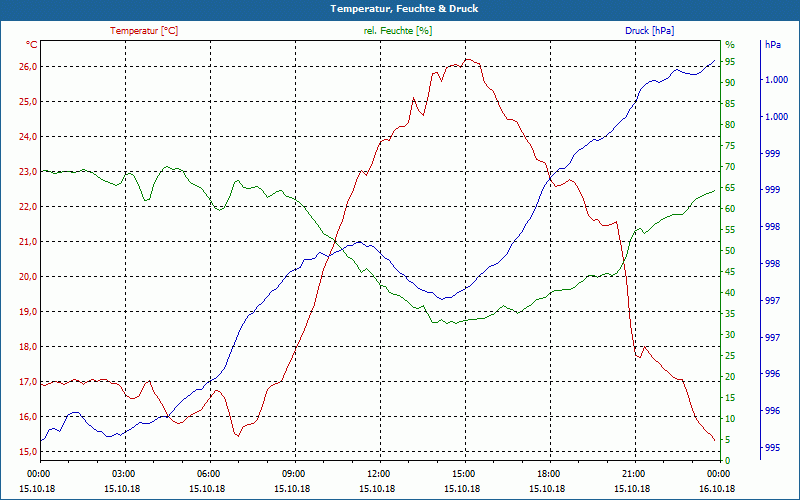
Task: Click the 40 humidity axis value
Action: pos(730,293)
